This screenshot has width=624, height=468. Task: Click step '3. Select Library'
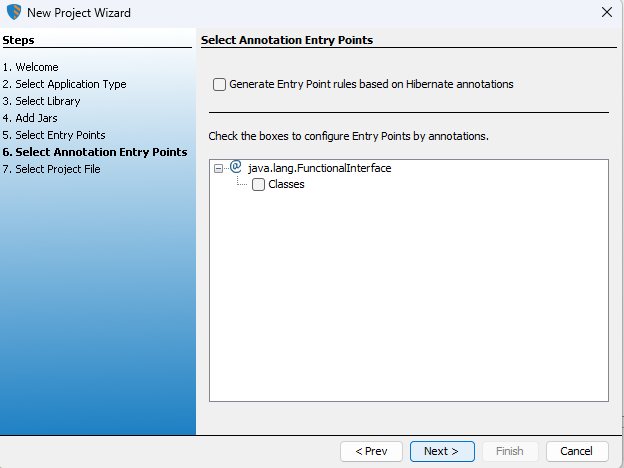41,101
